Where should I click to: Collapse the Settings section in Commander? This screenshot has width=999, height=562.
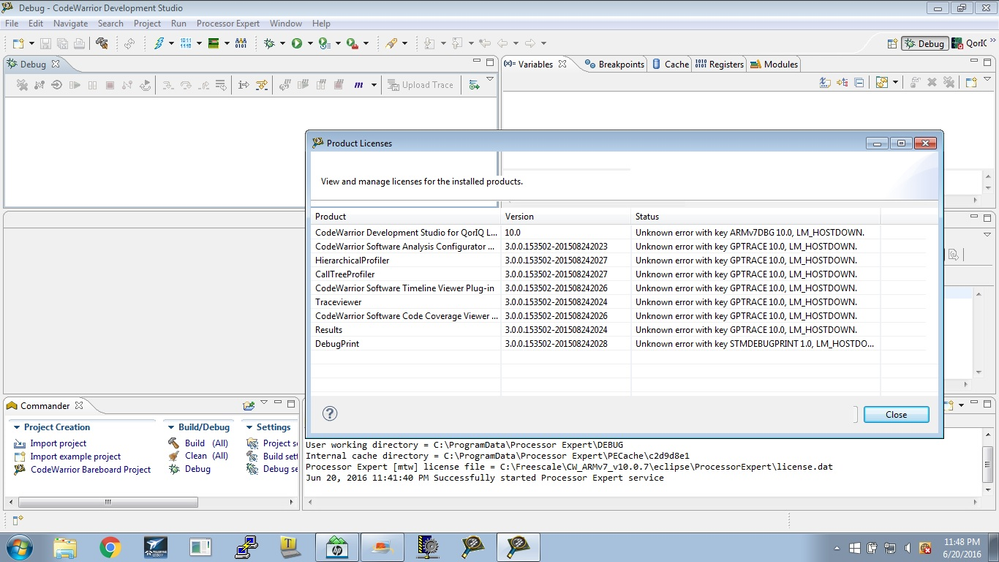249,427
